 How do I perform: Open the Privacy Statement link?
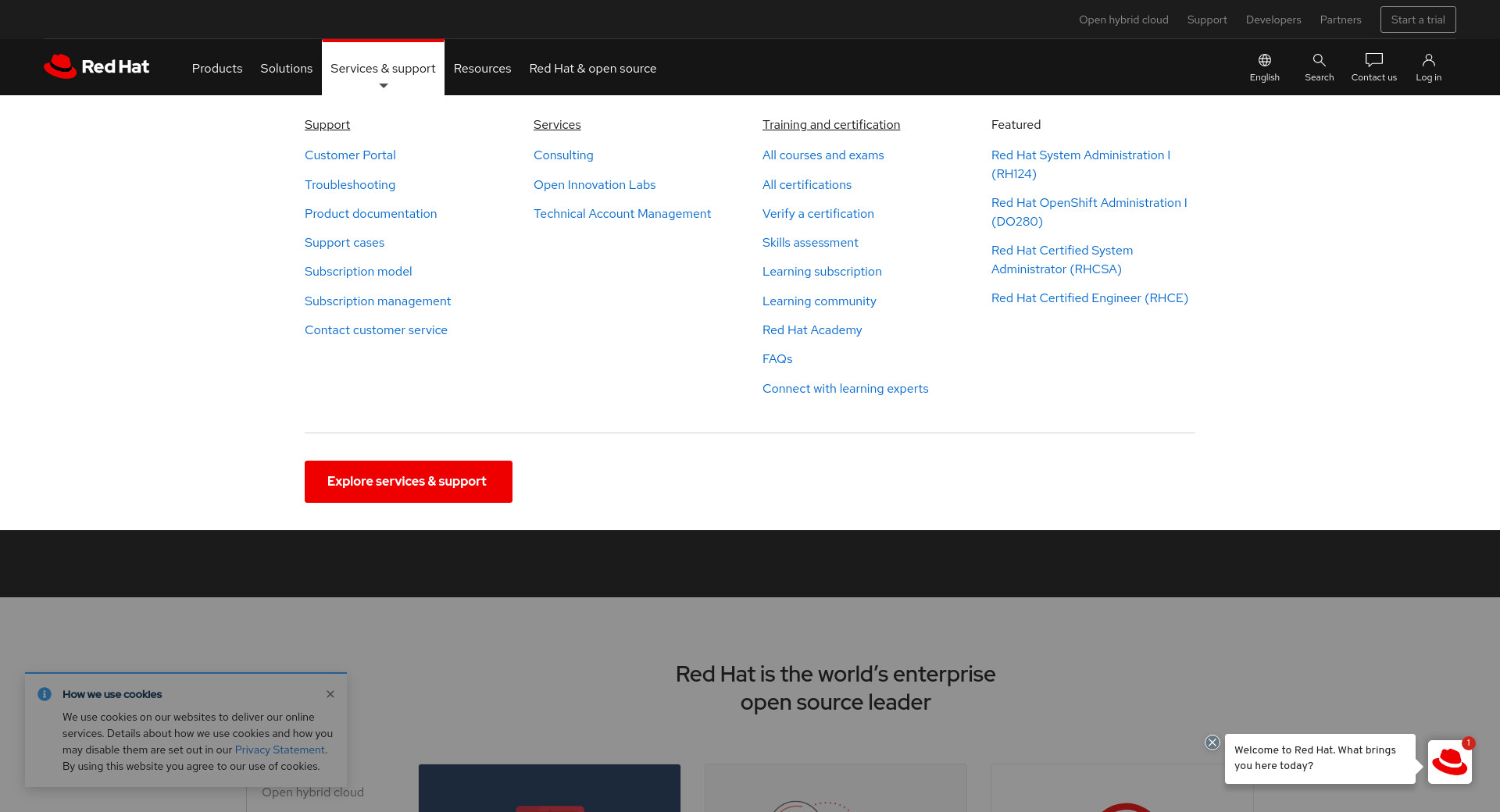(280, 750)
